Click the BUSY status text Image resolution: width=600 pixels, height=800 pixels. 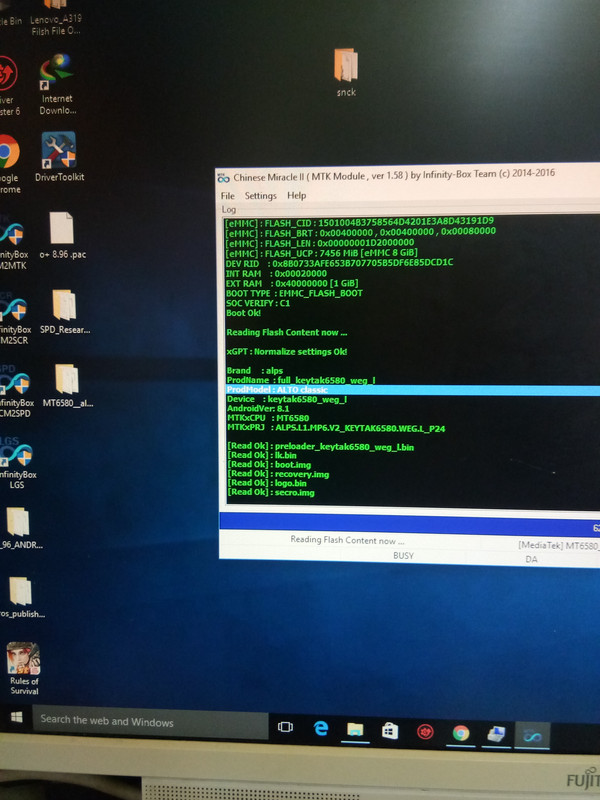point(403,556)
